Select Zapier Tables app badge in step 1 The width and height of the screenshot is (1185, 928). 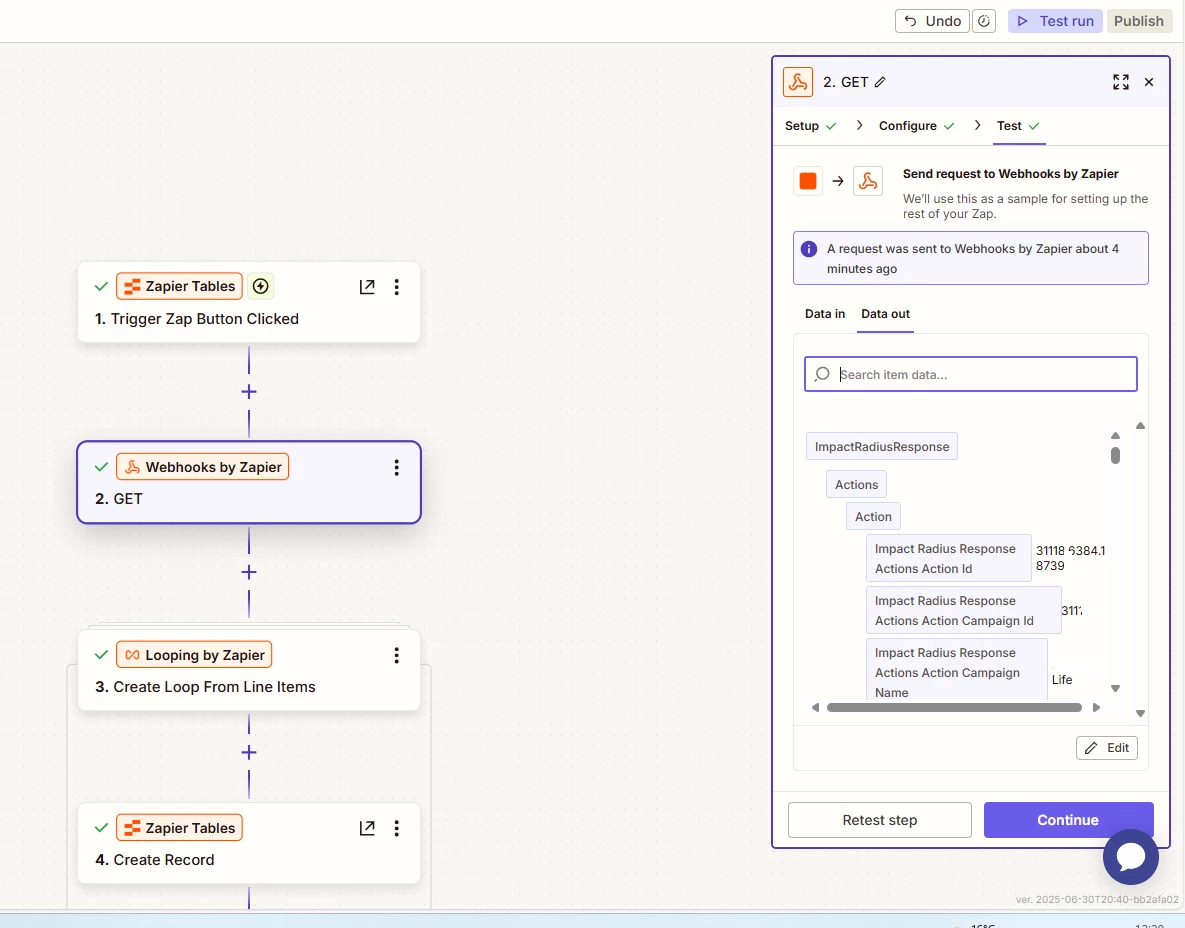click(x=179, y=286)
